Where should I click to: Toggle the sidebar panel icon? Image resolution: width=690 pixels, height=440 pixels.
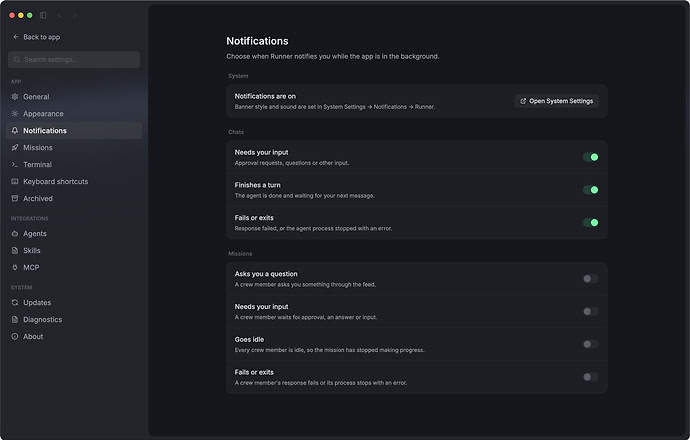click(x=43, y=15)
